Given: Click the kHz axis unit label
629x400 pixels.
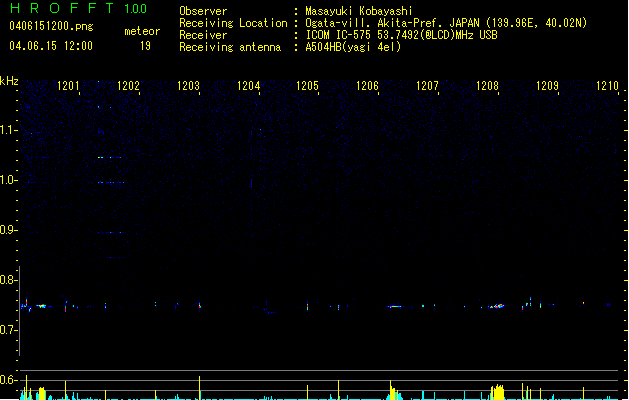Looking at the screenshot, I should point(9,81).
